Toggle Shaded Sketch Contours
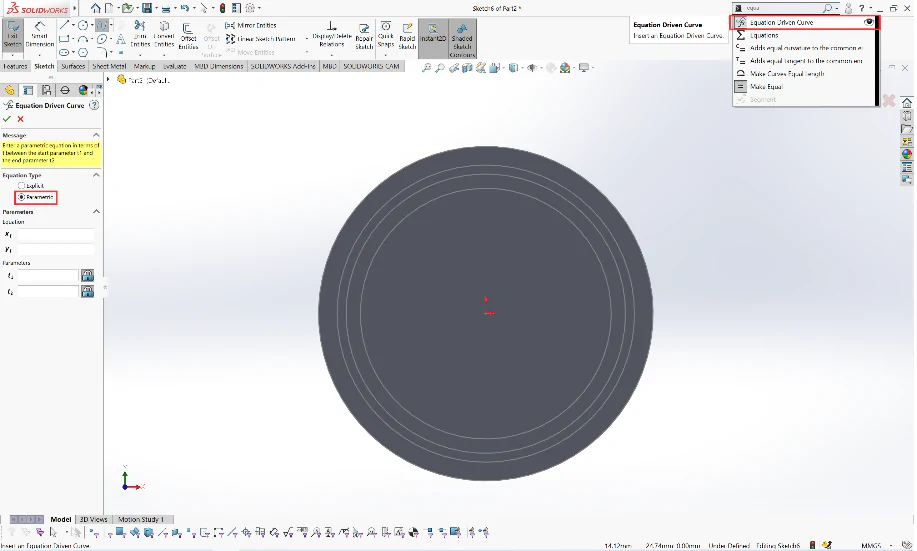The image size is (917, 551). 462,39
